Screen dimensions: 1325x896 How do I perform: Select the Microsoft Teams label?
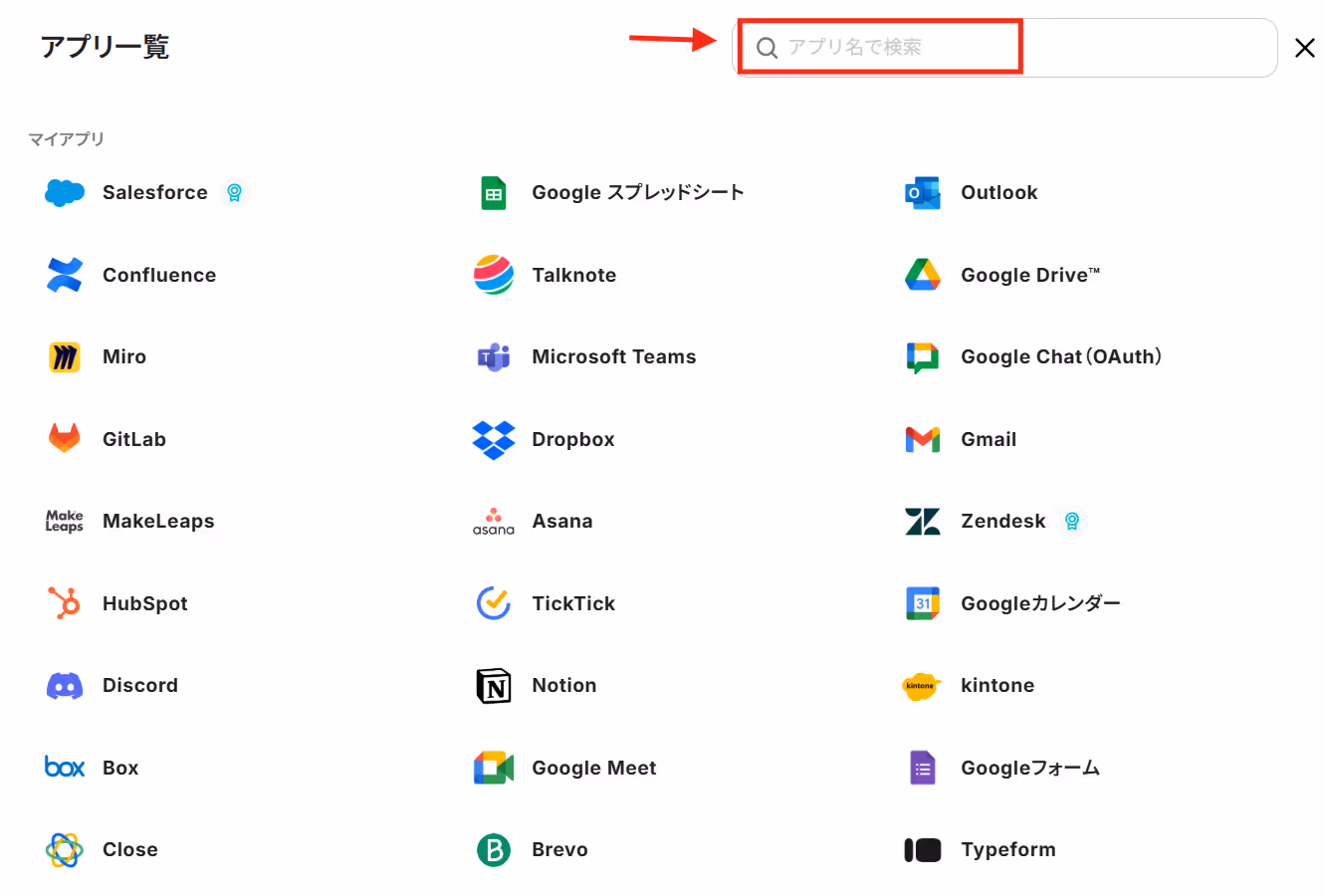(x=614, y=356)
